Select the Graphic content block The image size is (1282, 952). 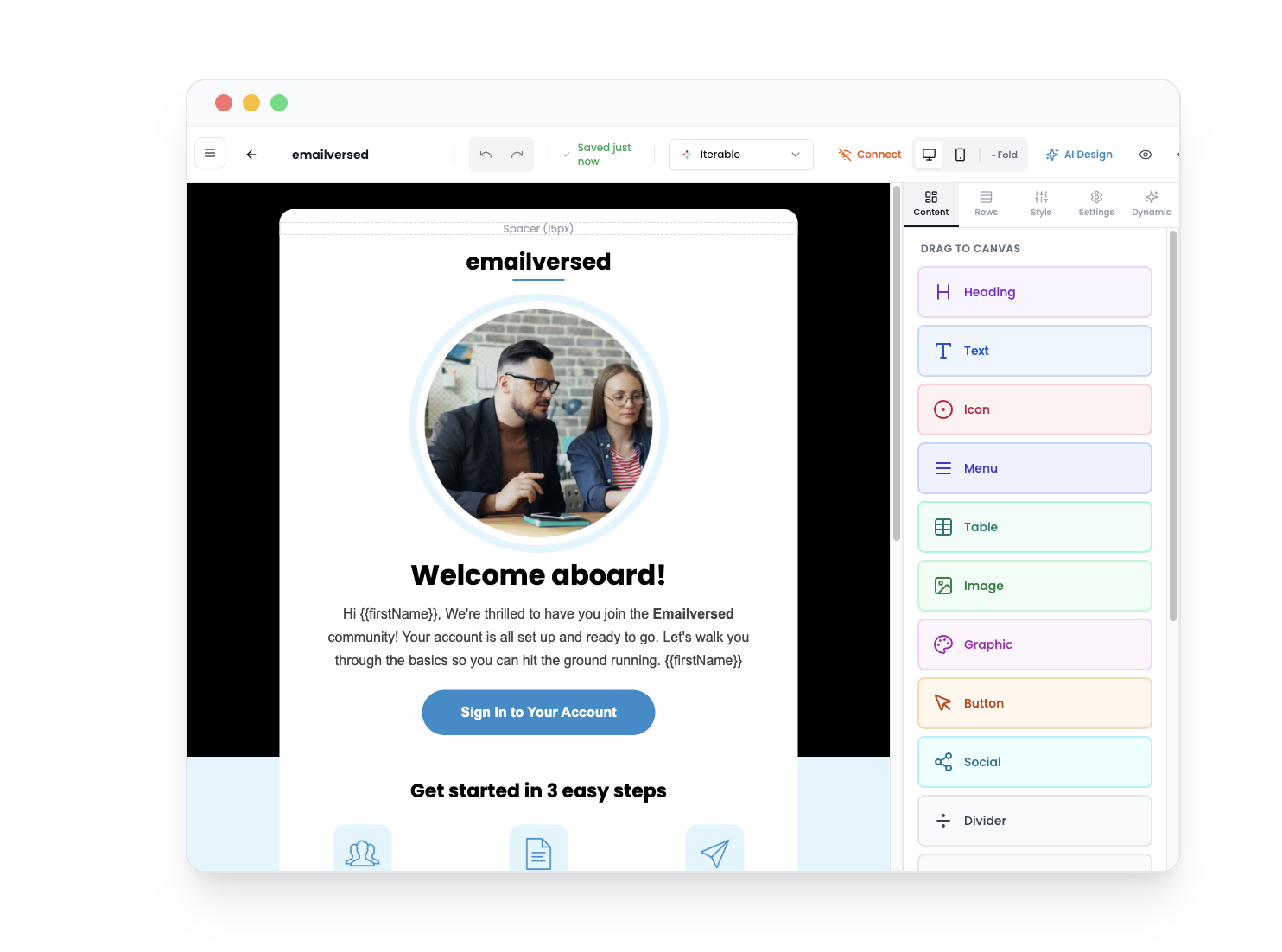(1034, 644)
